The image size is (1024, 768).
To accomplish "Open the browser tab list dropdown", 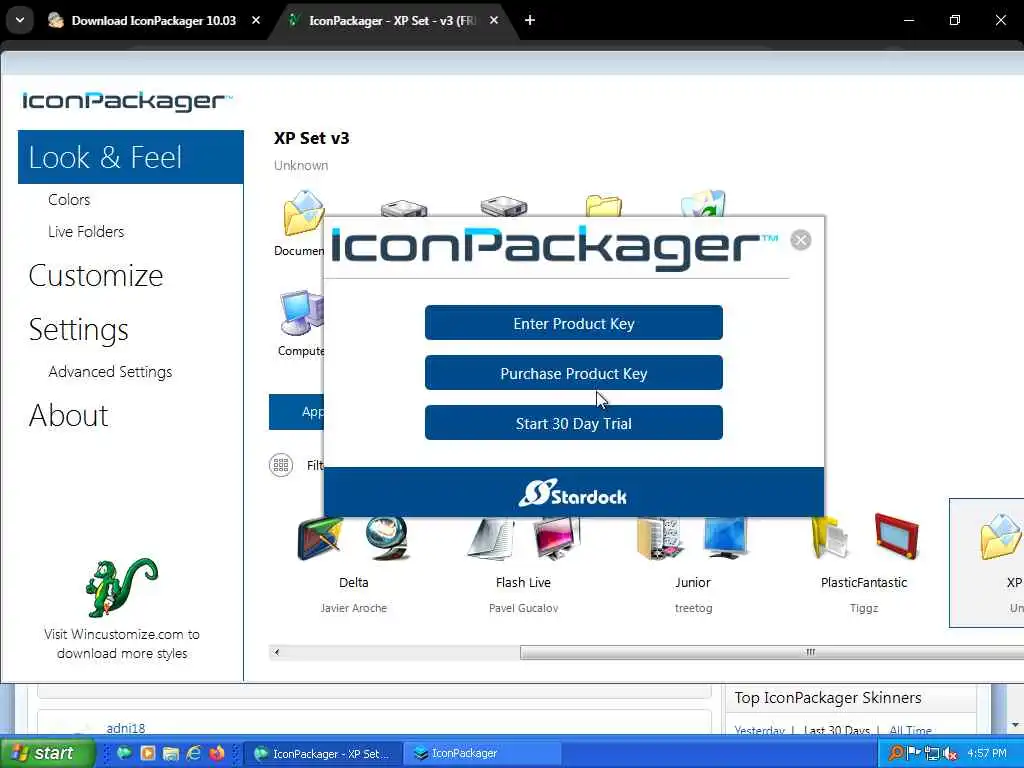I will click(20, 20).
